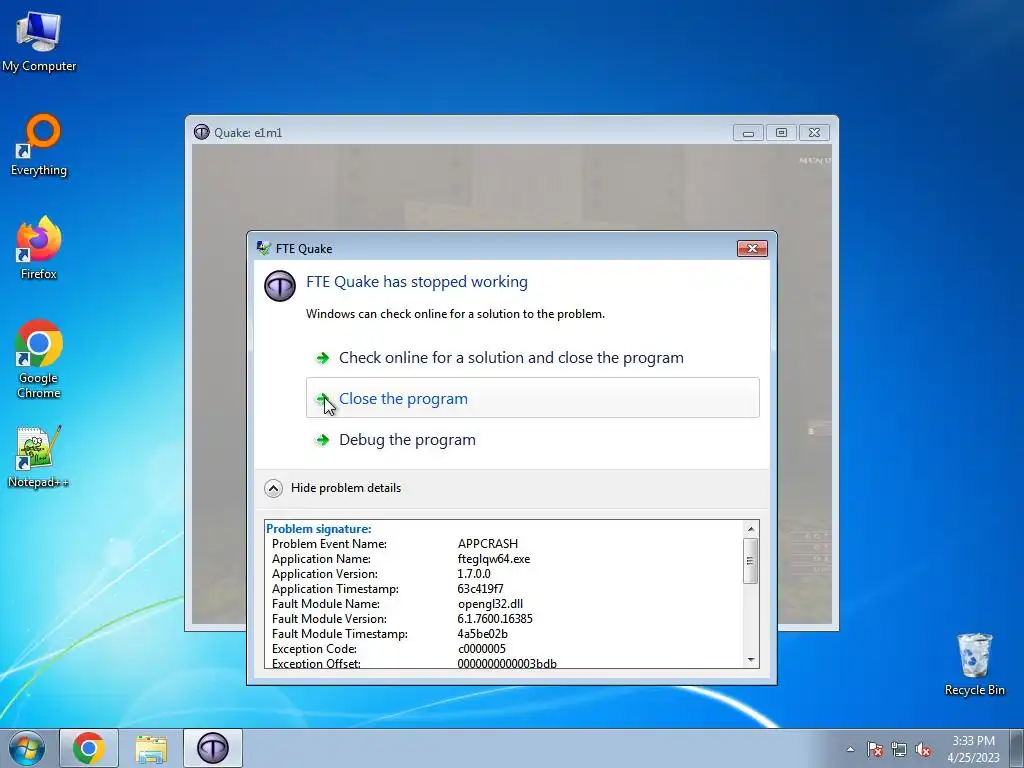
Task: Open My Computer desktop icon
Action: pyautogui.click(x=39, y=40)
